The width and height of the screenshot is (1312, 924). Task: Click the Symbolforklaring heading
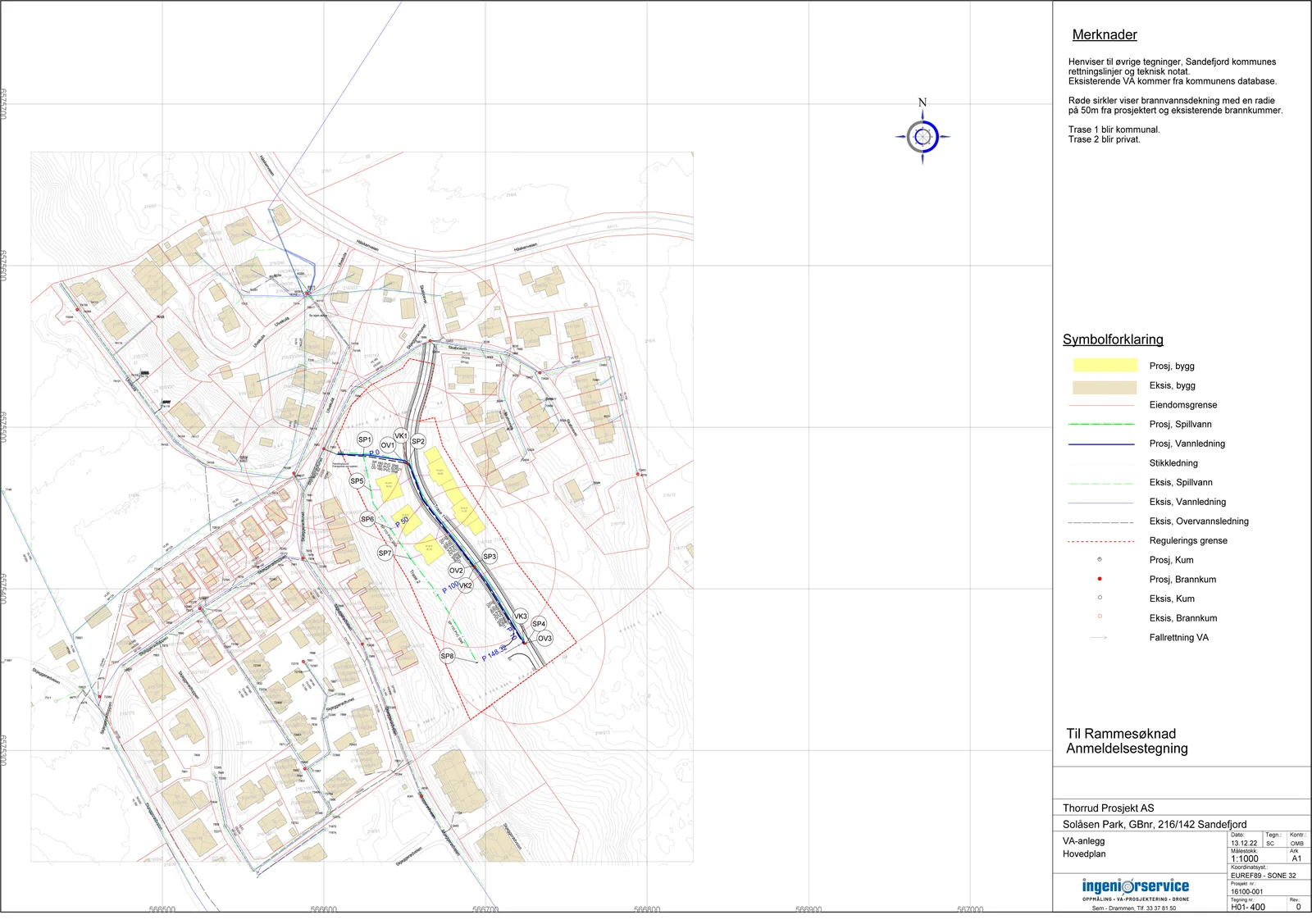tap(1113, 339)
